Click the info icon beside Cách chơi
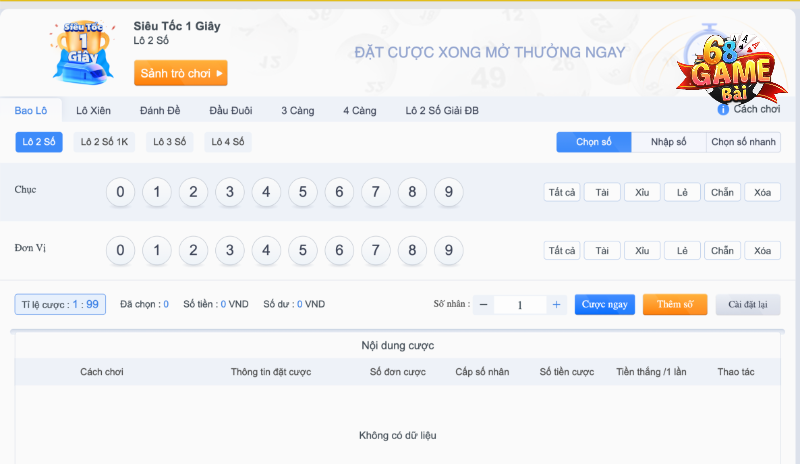Viewport: 800px width, 464px height. (x=723, y=110)
